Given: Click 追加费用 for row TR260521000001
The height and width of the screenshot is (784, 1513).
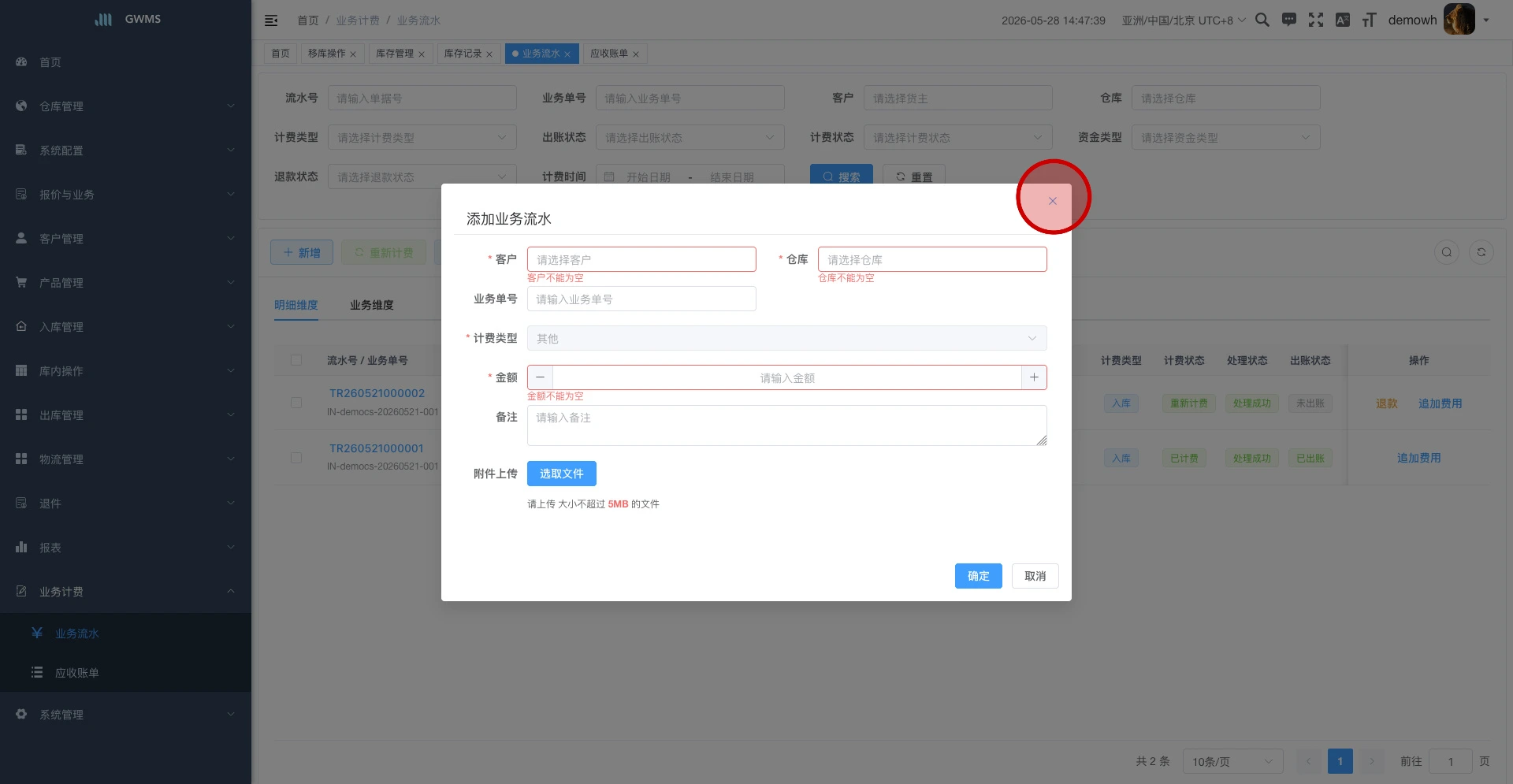Looking at the screenshot, I should pos(1419,458).
